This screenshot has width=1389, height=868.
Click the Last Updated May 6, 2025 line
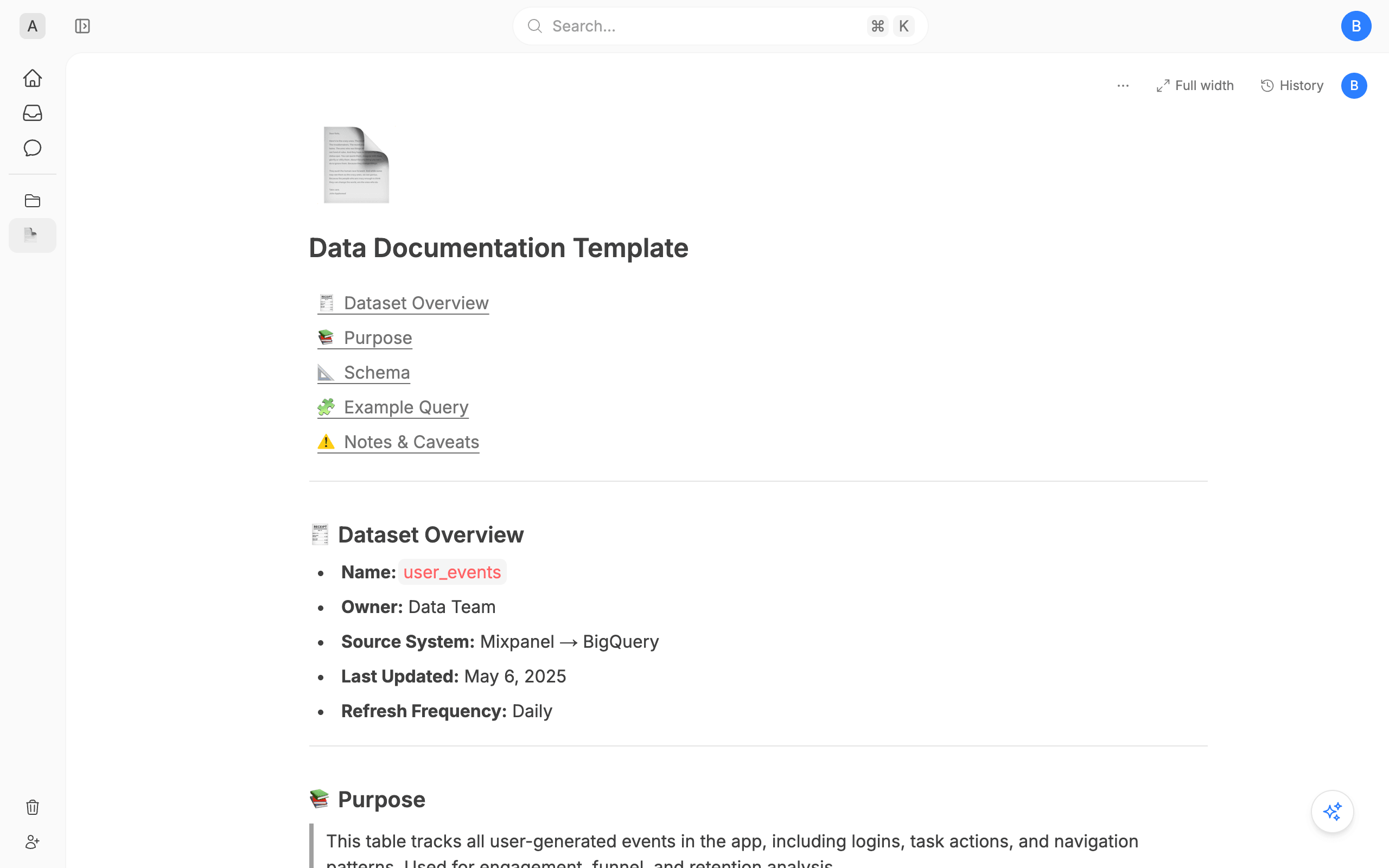[x=454, y=676]
